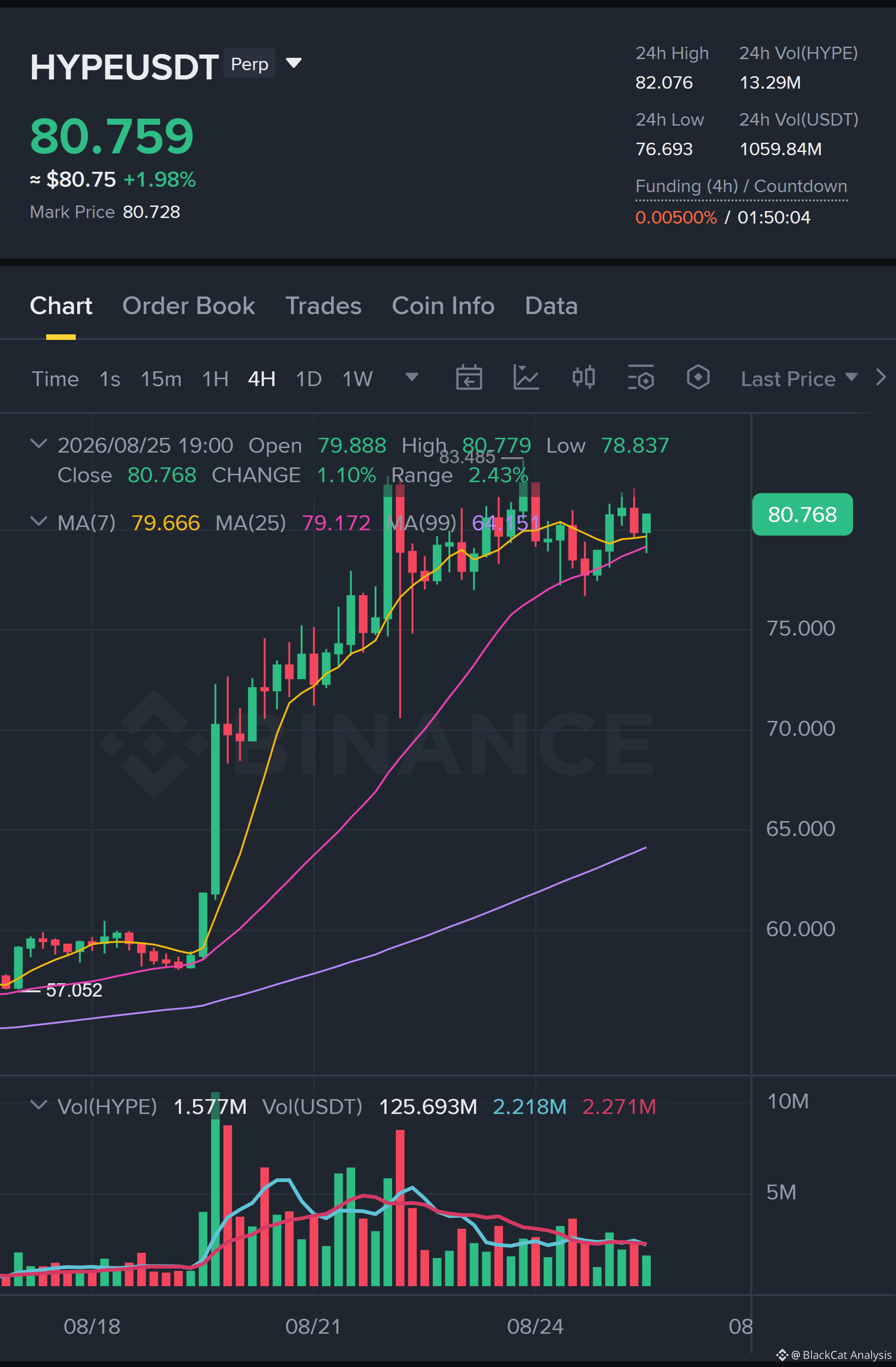The width and height of the screenshot is (896, 1367).
Task: Click the Mark Price value 80.728
Action: [x=151, y=212]
